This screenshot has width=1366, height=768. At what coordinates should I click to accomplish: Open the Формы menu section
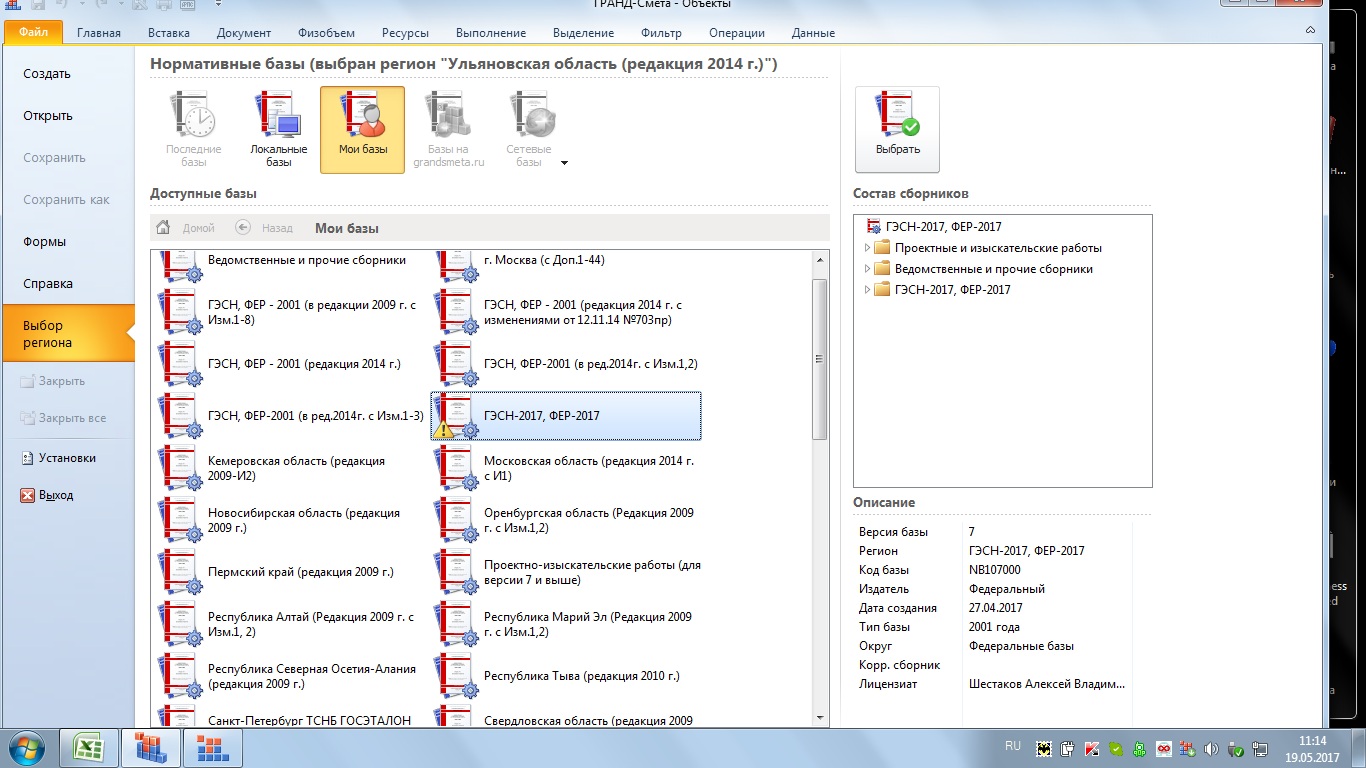click(67, 242)
